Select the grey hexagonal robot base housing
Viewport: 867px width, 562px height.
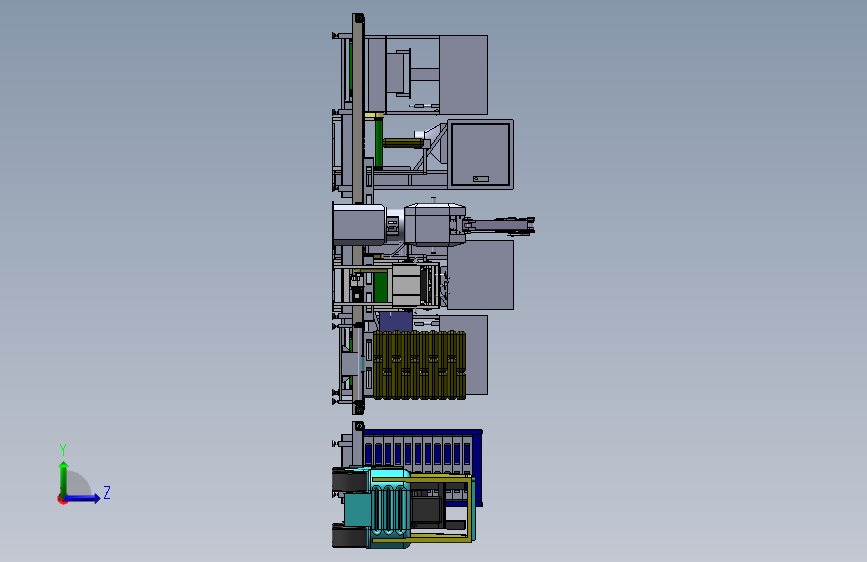435,224
